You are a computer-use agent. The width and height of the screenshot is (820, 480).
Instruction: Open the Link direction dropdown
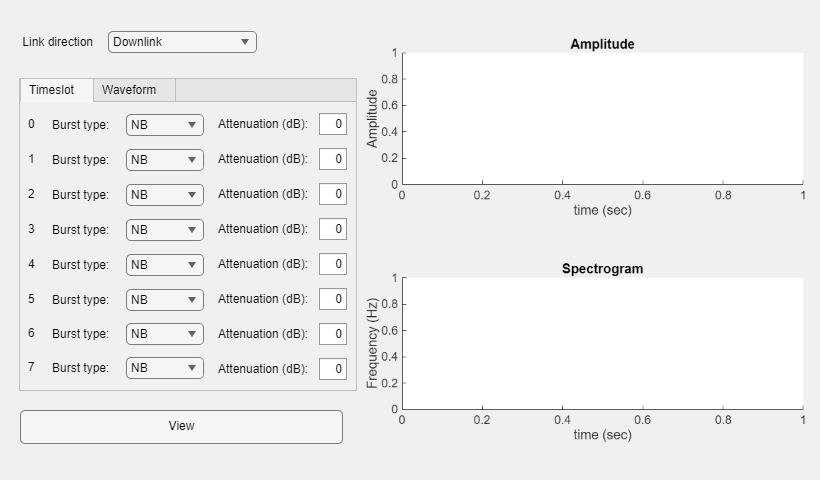coord(182,42)
